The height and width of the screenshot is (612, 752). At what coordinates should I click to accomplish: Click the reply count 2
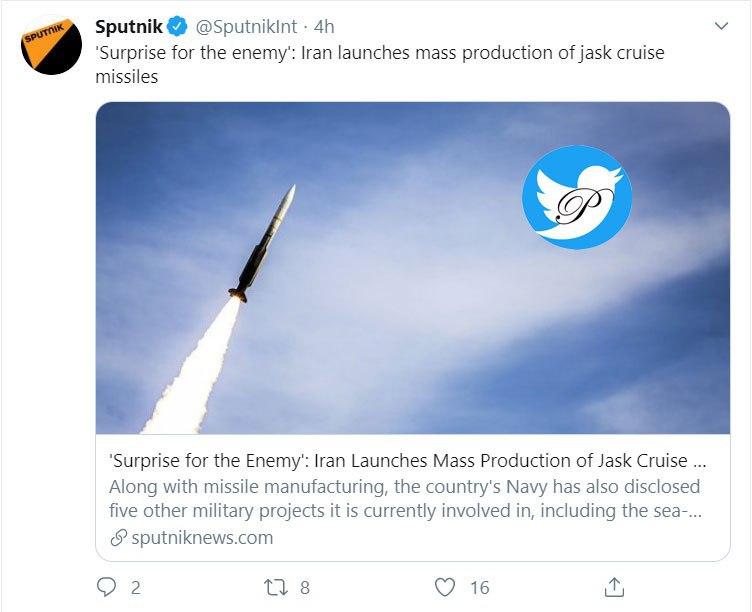point(135,588)
